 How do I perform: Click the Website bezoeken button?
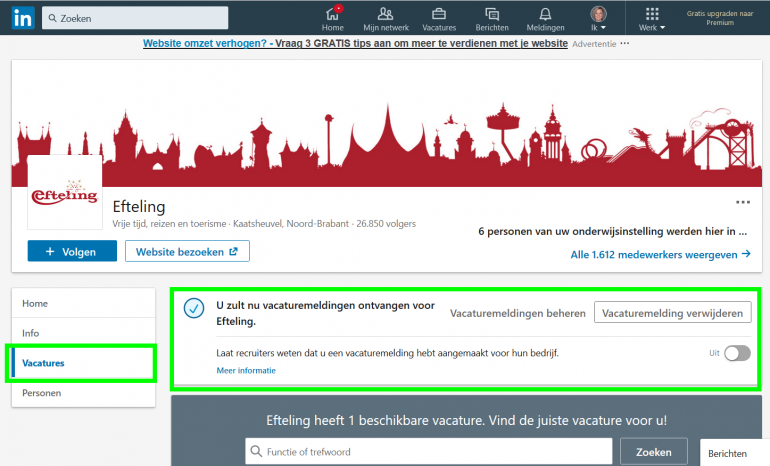coord(187,251)
